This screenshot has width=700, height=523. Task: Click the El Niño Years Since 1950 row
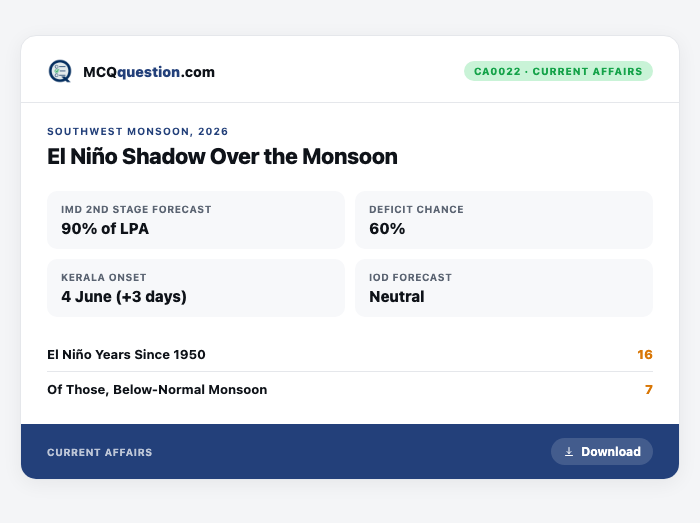coord(350,354)
